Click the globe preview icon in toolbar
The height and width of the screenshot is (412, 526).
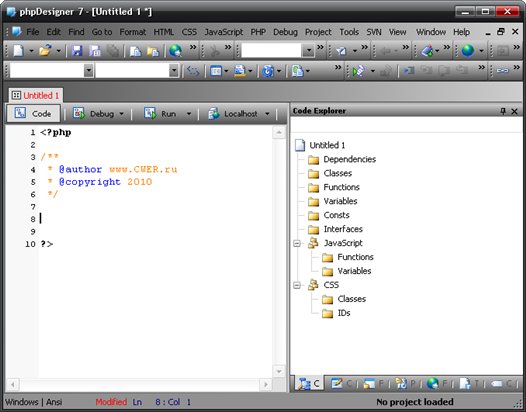[175, 51]
